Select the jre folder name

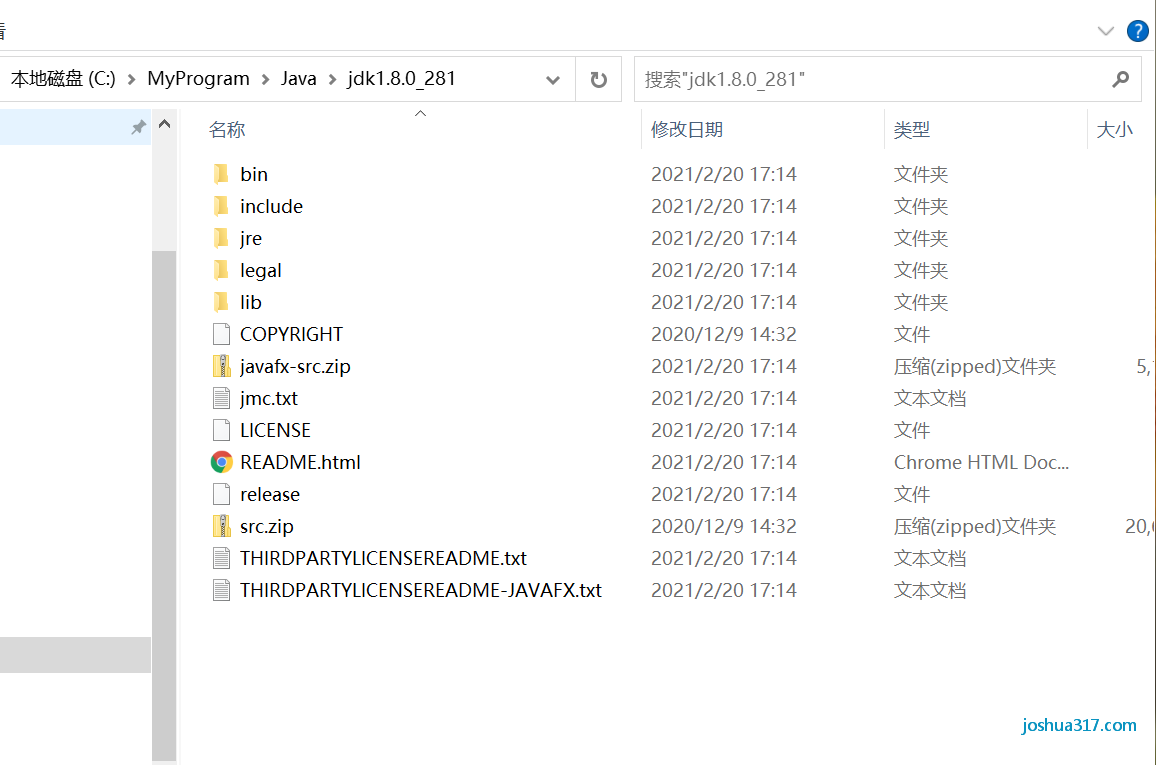251,239
